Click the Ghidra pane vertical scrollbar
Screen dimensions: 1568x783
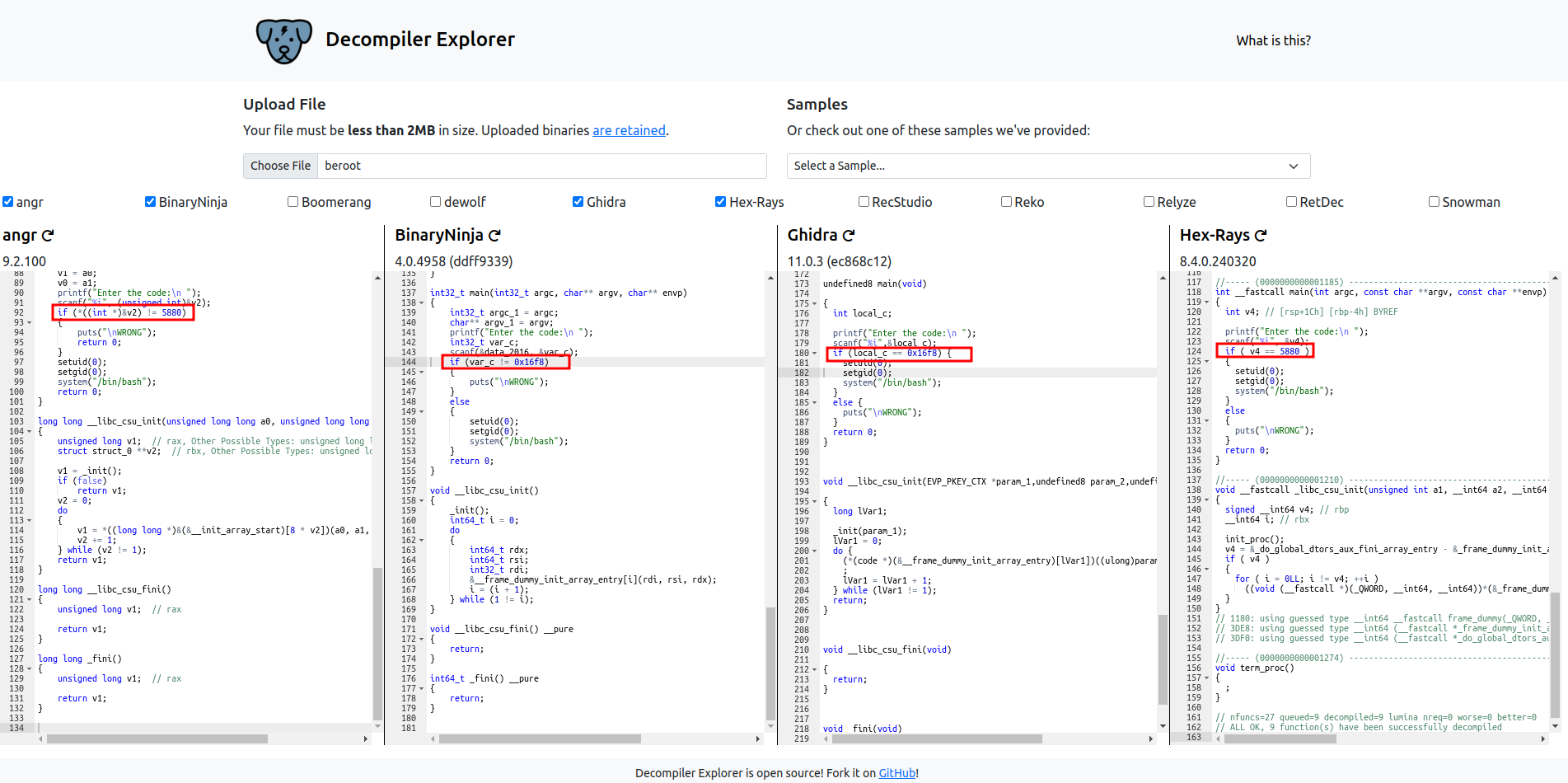[x=1163, y=659]
